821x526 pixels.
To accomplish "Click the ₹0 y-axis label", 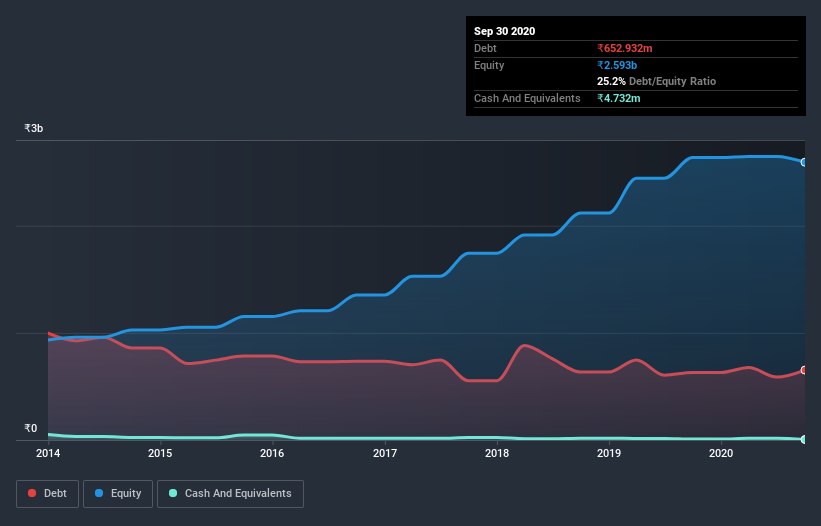I will pos(31,428).
